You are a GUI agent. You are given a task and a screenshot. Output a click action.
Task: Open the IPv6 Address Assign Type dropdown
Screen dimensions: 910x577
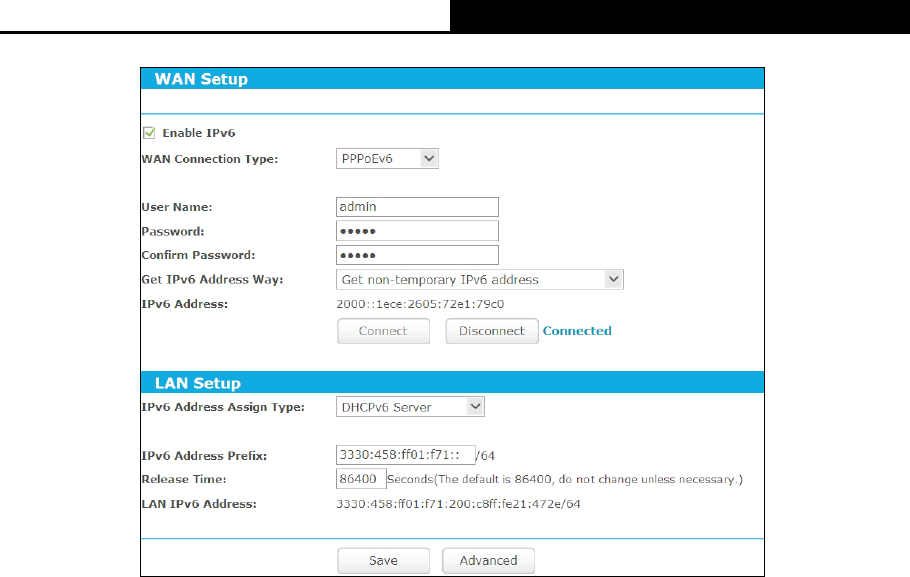(x=410, y=407)
